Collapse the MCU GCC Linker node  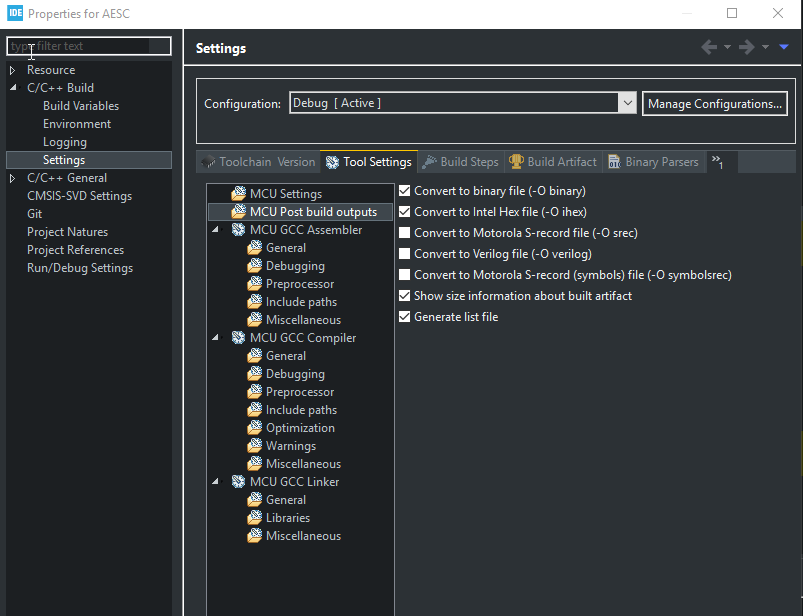(216, 481)
